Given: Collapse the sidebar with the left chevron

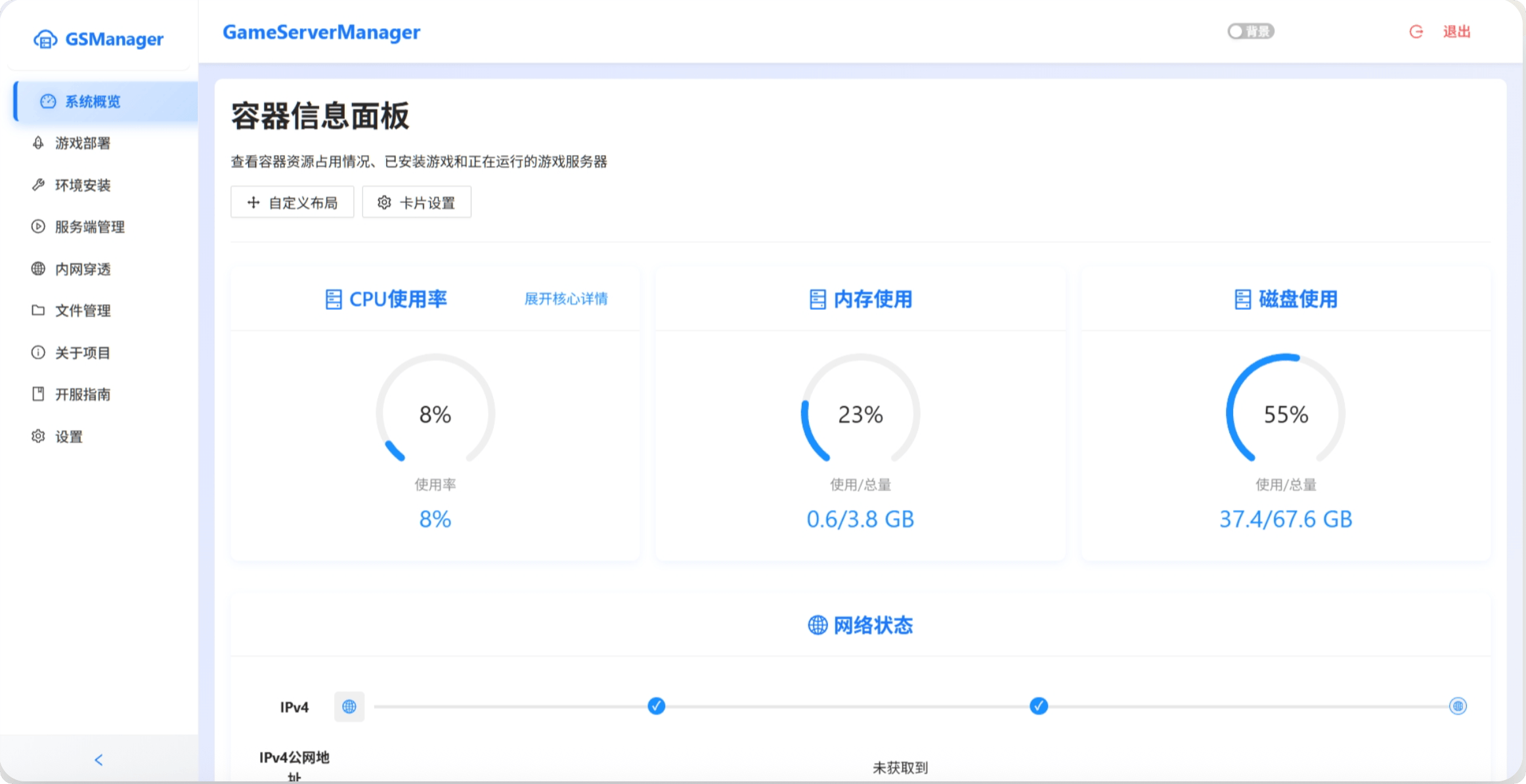Looking at the screenshot, I should click(98, 760).
